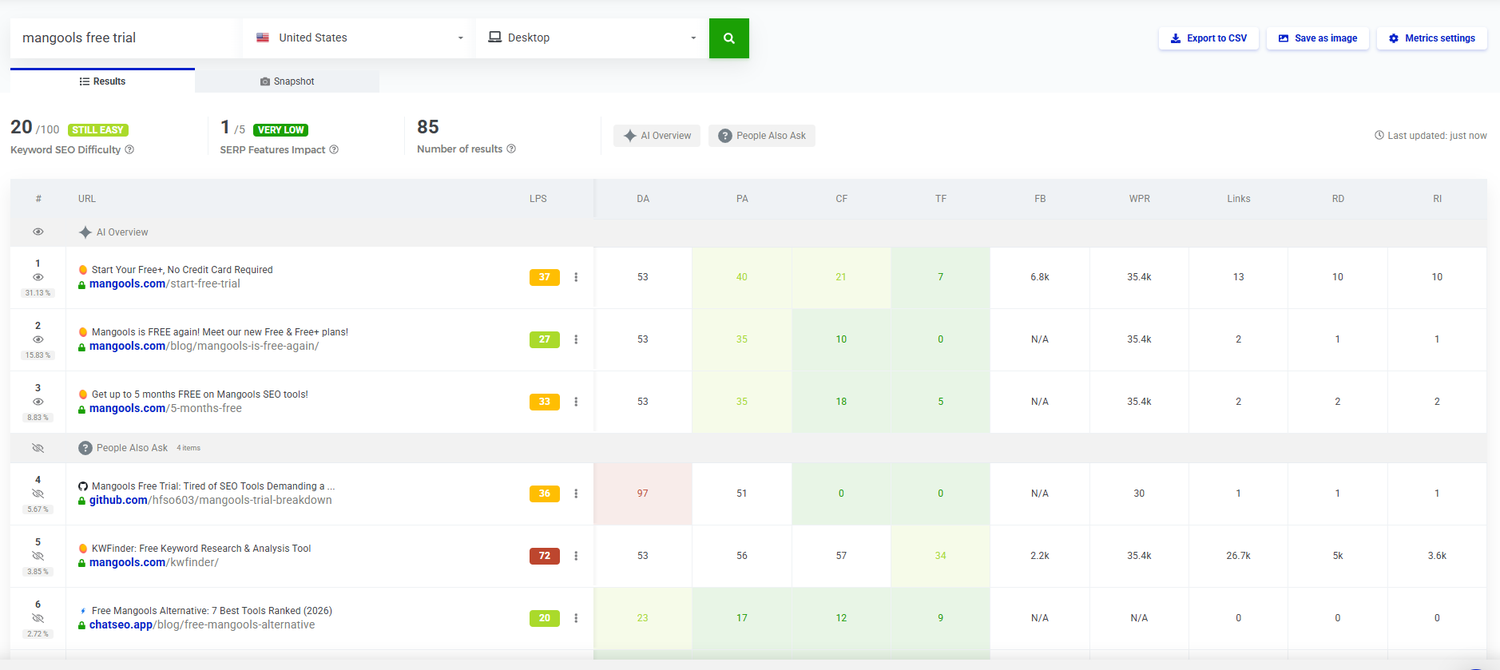Click Export to CSV button

point(1208,38)
